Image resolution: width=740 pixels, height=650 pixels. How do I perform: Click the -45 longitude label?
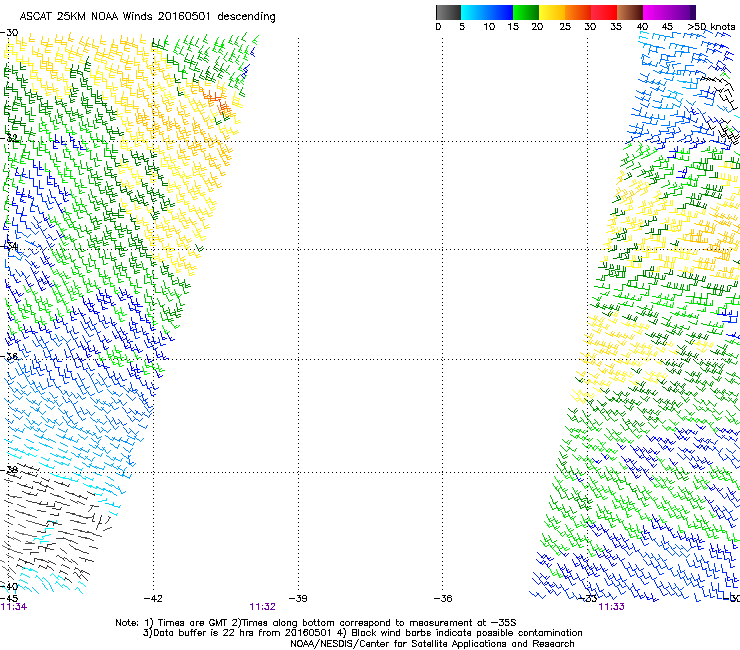pyautogui.click(x=9, y=599)
